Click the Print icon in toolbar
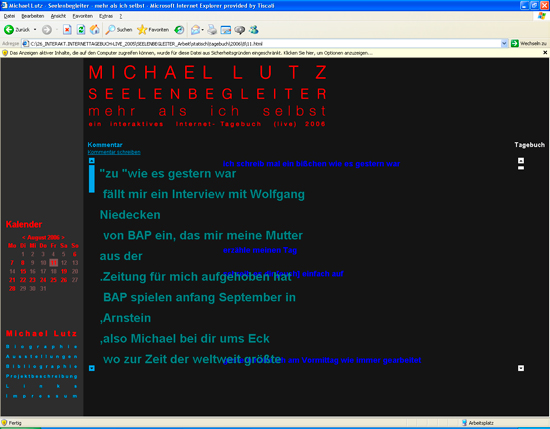Screen dimensions: 550x429 (212, 30)
